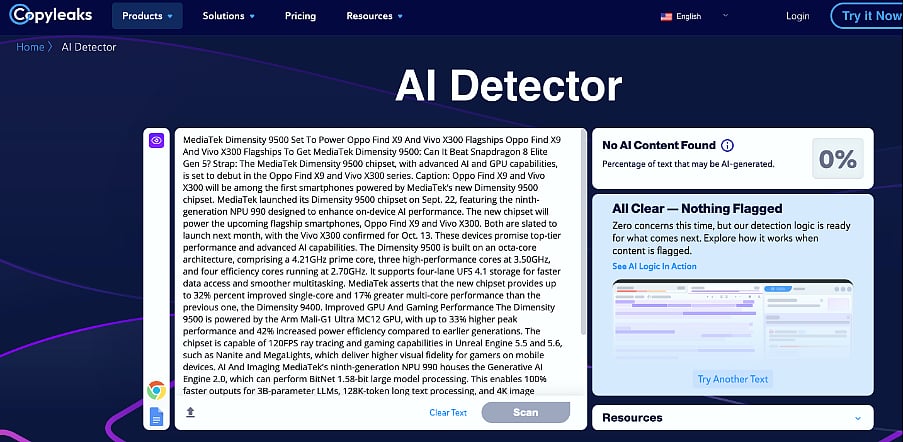Click the Chrome extension icon
Screen dimensions: 904x442
[x=156, y=391]
